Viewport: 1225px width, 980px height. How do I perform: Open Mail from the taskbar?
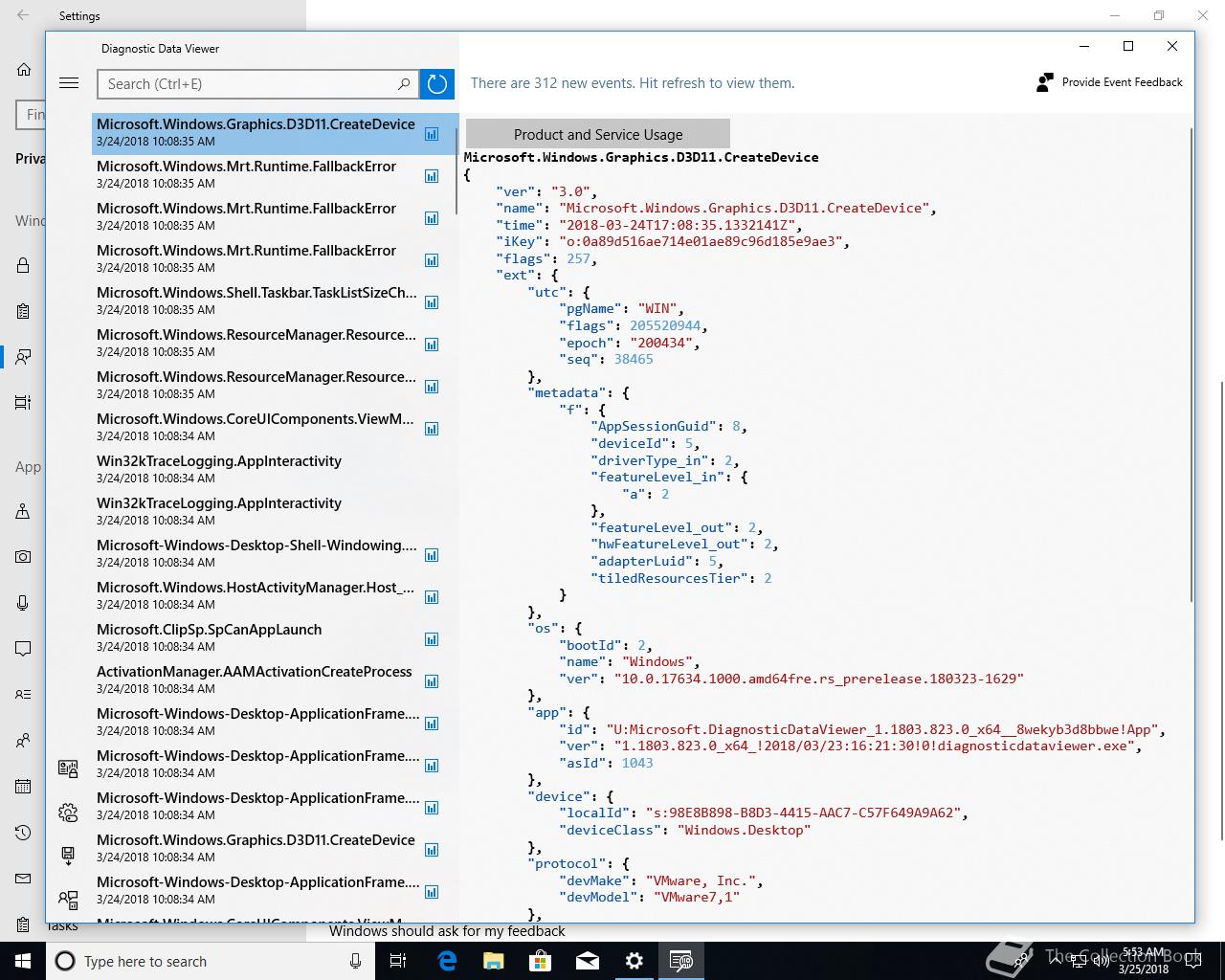coord(587,961)
